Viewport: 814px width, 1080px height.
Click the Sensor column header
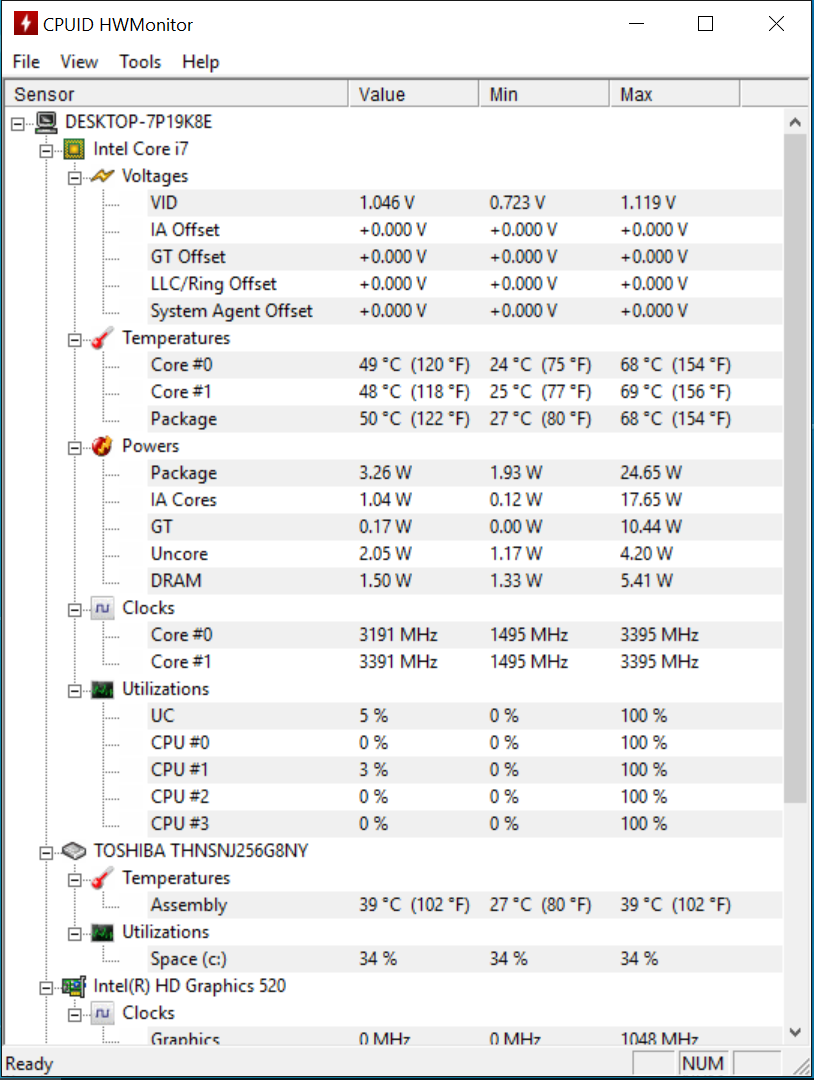176,94
